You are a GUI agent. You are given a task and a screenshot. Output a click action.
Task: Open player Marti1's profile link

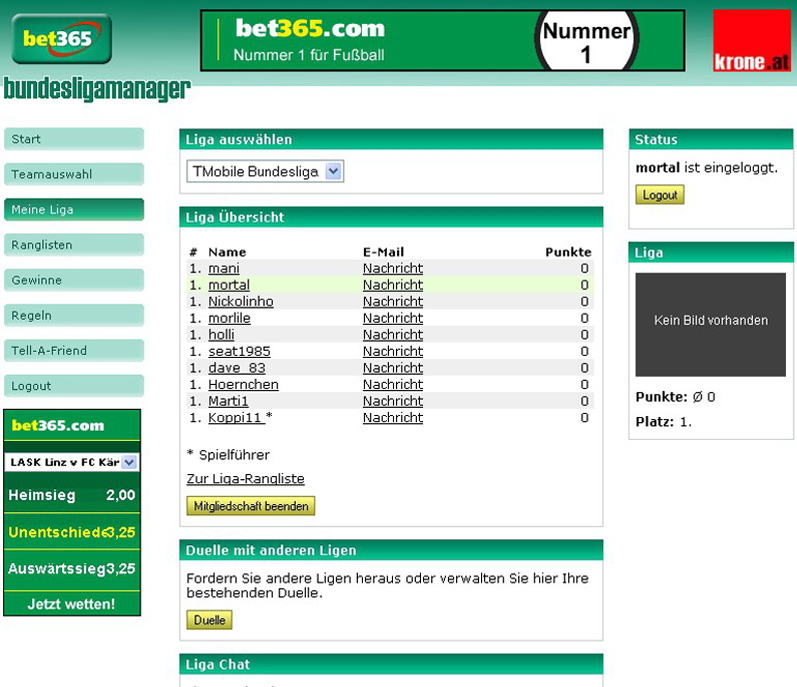pos(228,401)
